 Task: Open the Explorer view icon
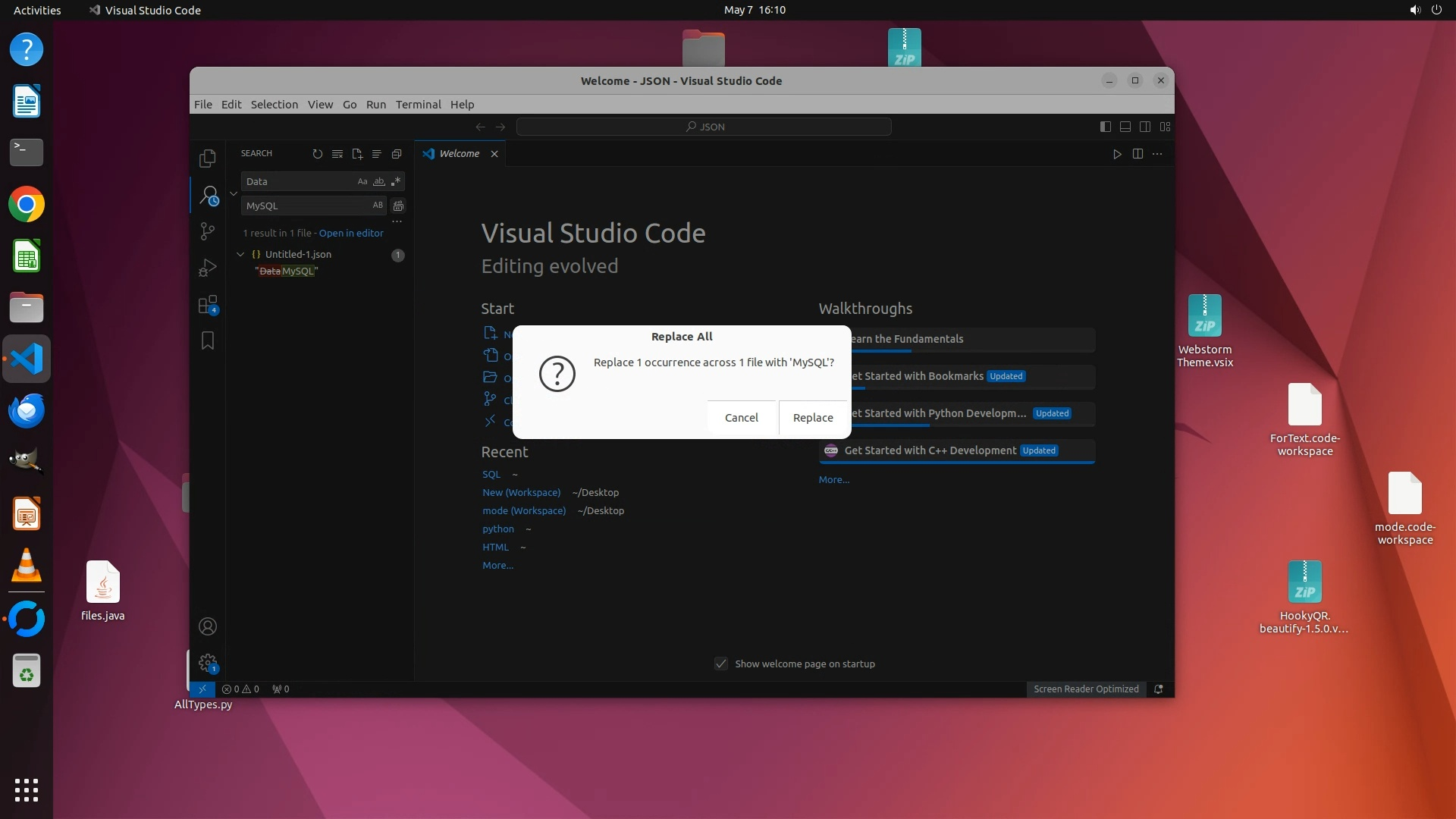207,158
